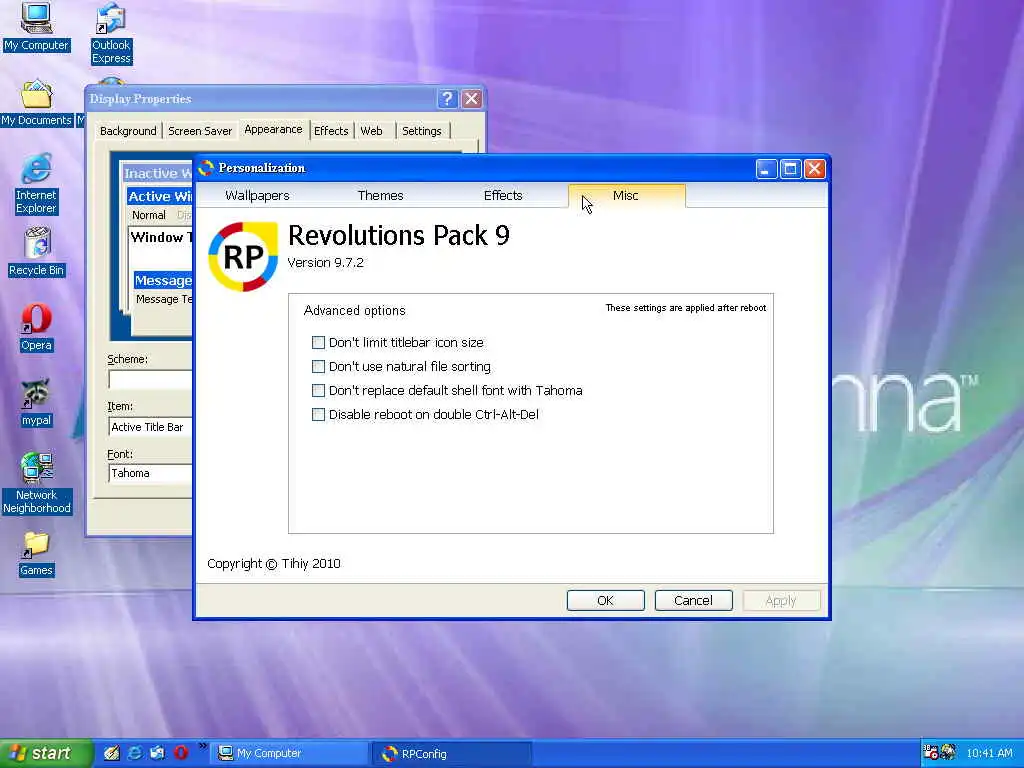Open the Item dropdown showing Active Title Bar
The image size is (1024, 768).
tap(150, 427)
